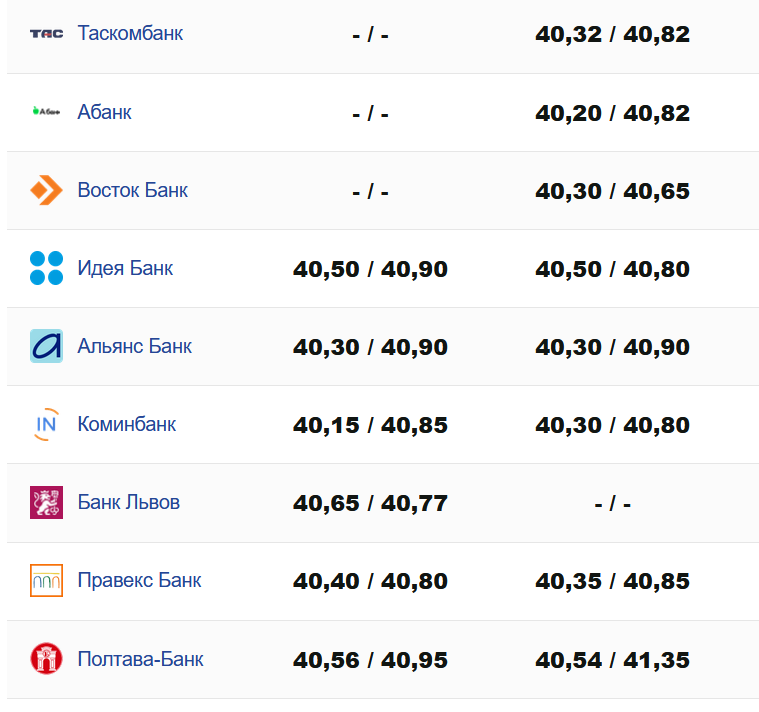Select Полтава-Банк rate 40,54 / 41,35
The height and width of the screenshot is (712, 759).
[612, 660]
